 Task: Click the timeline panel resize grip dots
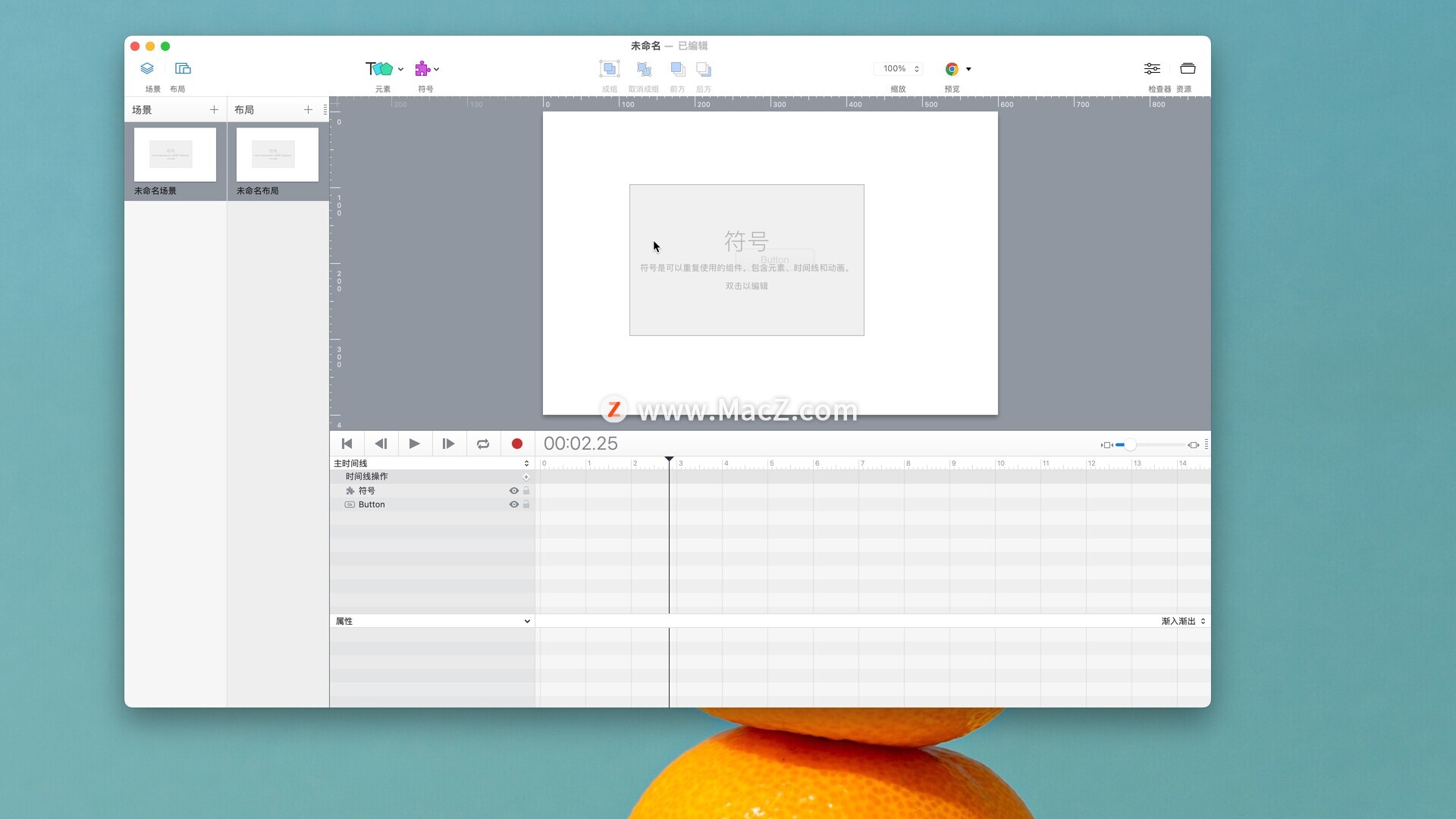1207,445
